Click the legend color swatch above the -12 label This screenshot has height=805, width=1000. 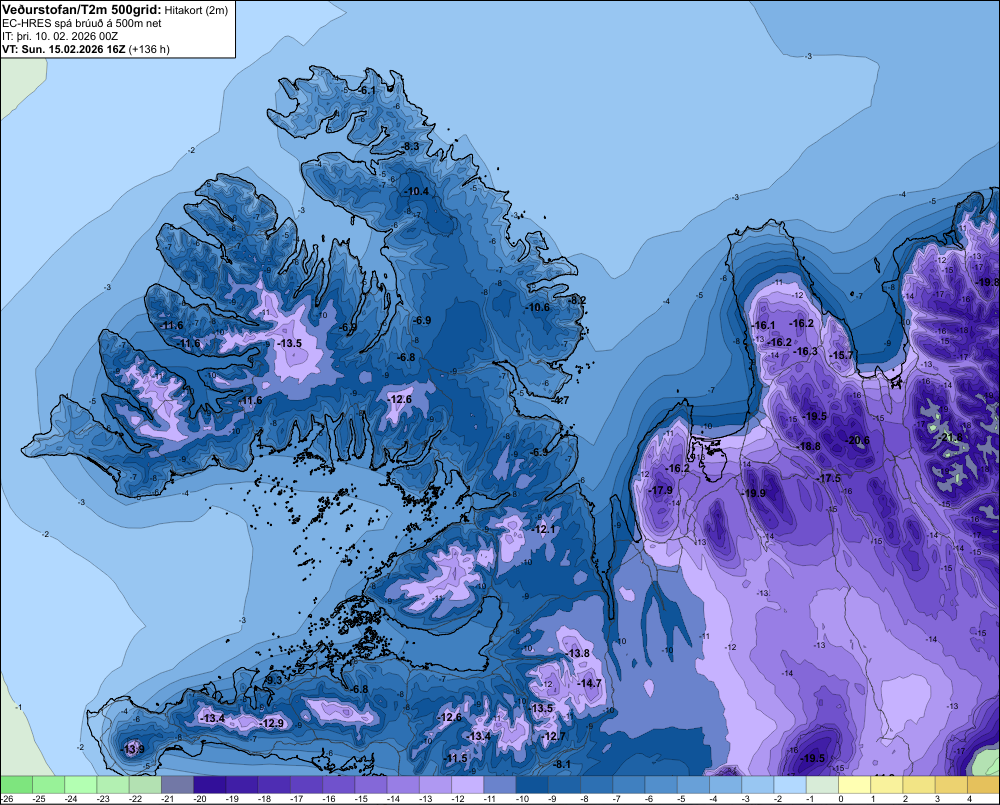coord(467,784)
